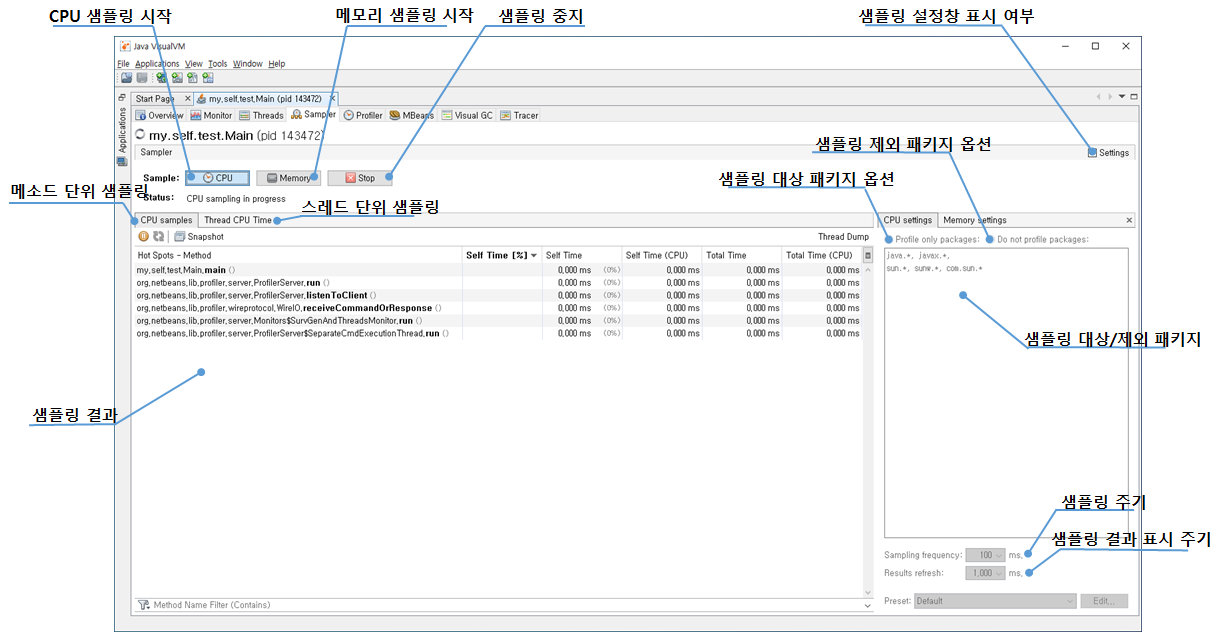
Task: Expand the Applications side panel
Action: [121, 129]
